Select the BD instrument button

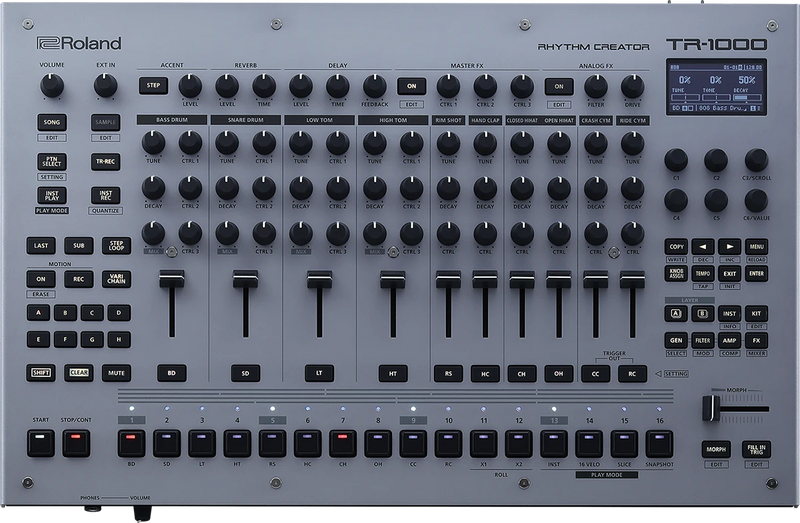(x=171, y=373)
